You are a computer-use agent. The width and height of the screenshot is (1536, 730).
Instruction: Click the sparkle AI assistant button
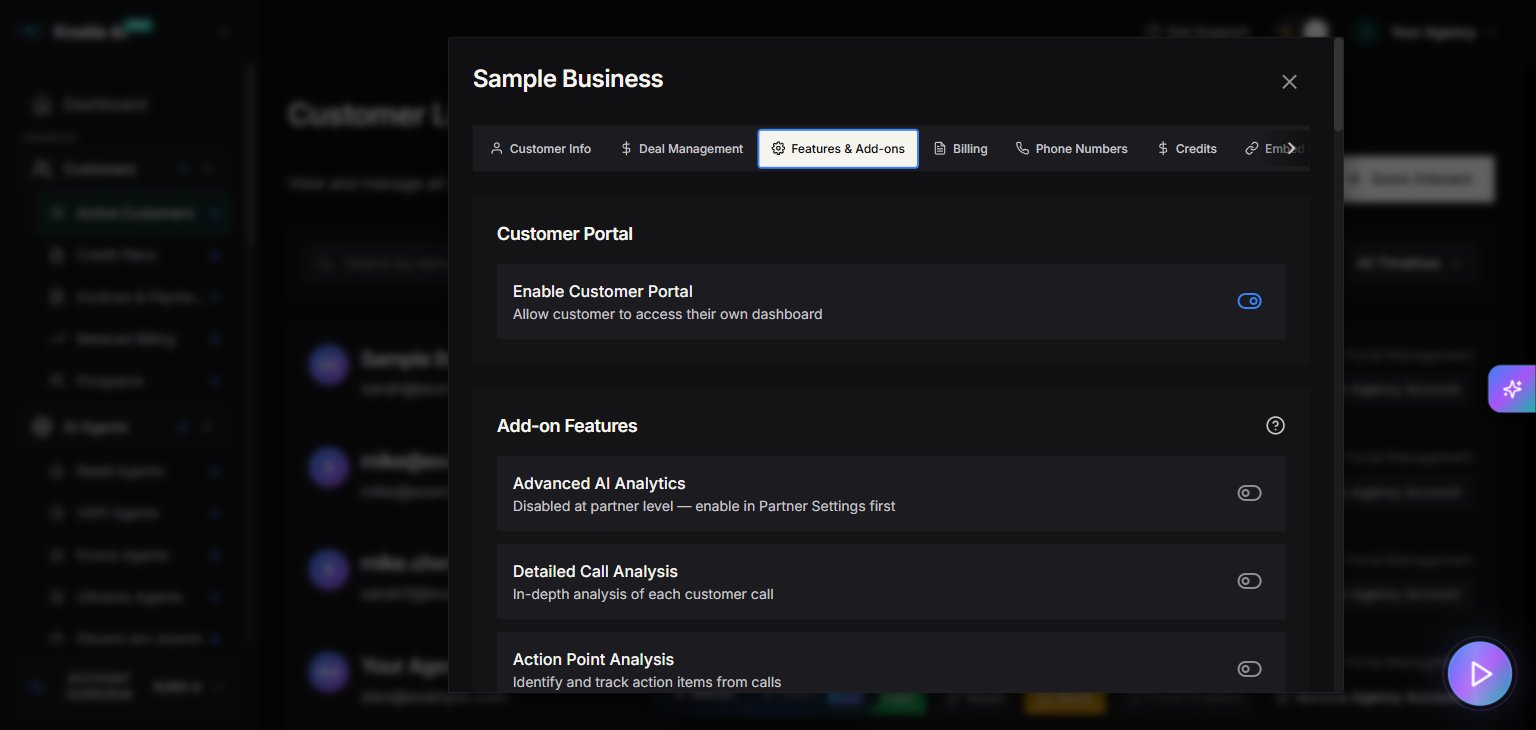click(x=1512, y=389)
